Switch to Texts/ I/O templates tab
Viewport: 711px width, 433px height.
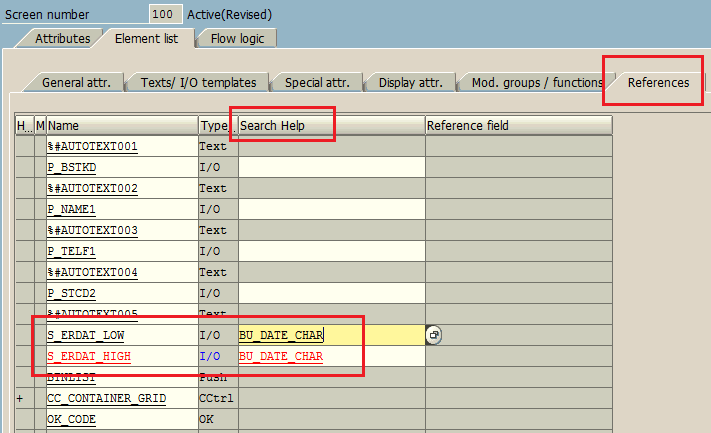point(198,83)
